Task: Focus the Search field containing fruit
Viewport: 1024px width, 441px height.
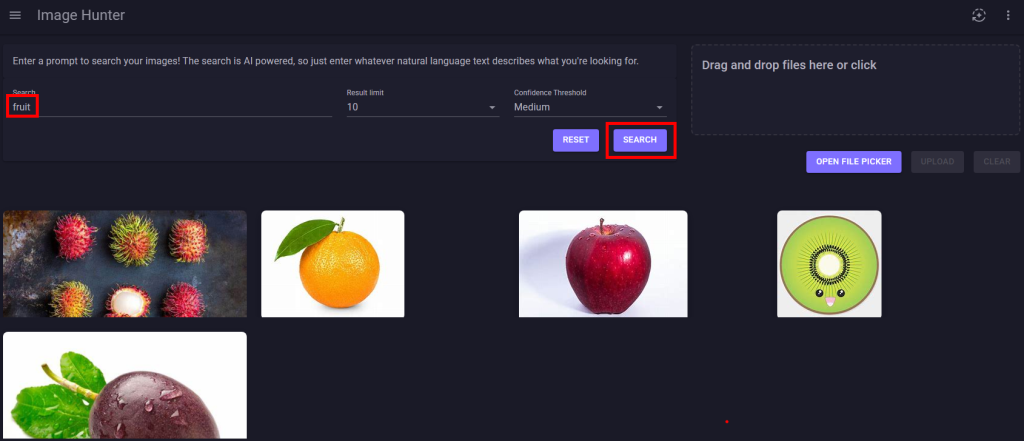Action: click(172, 106)
